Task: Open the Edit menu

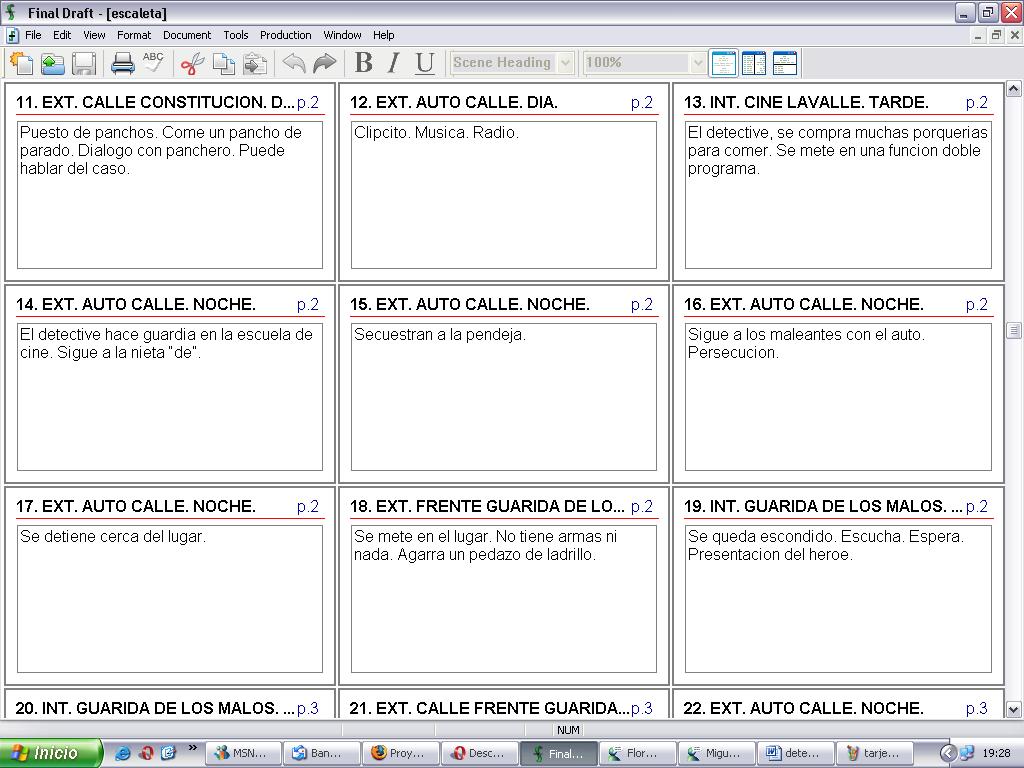Action: coord(62,35)
